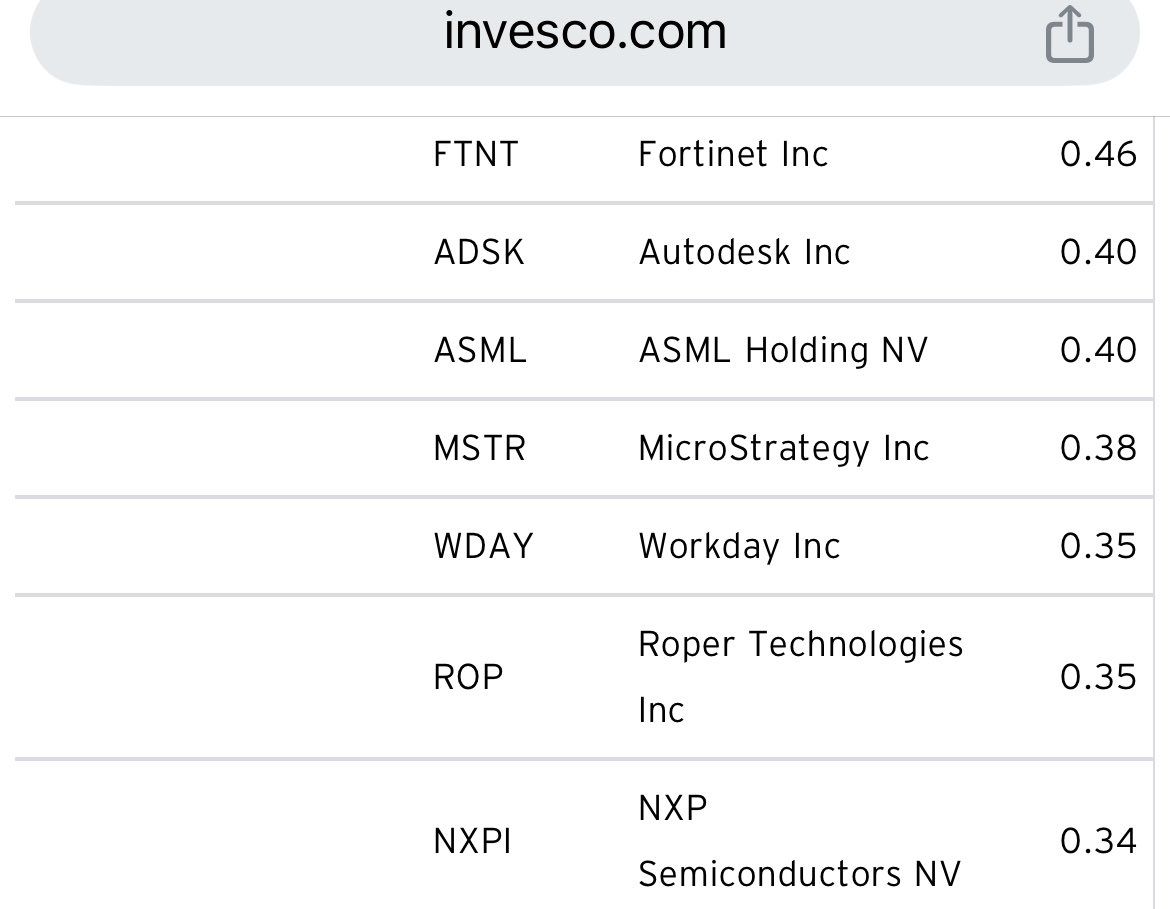Click the ADSK ticker symbol
Image resolution: width=1170 pixels, height=909 pixels.
pyautogui.click(x=479, y=252)
